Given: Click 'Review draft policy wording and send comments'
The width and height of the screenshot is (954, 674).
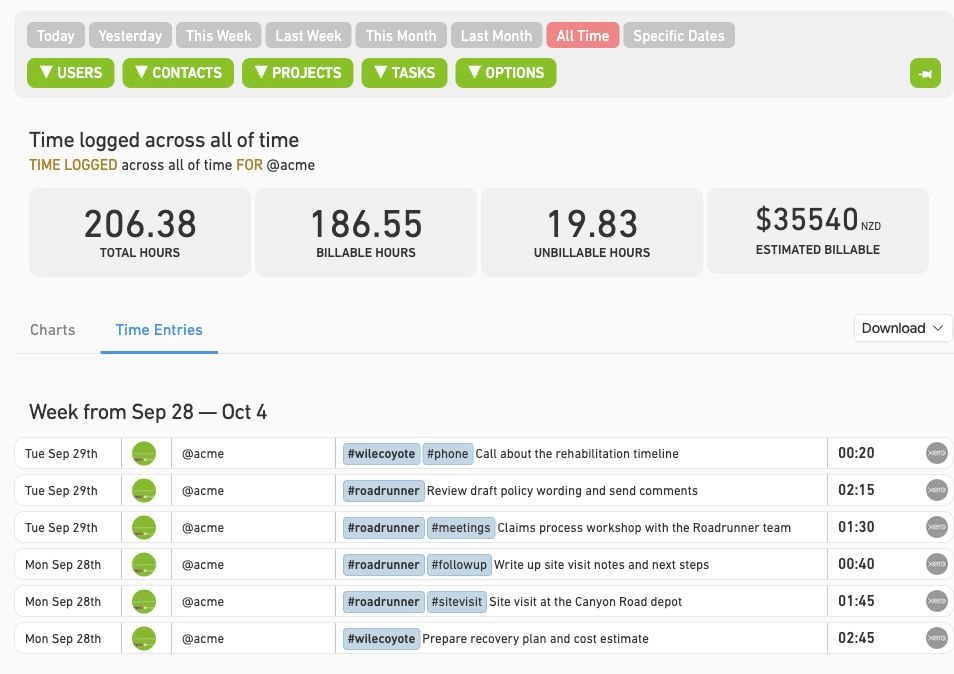Looking at the screenshot, I should tap(562, 491).
